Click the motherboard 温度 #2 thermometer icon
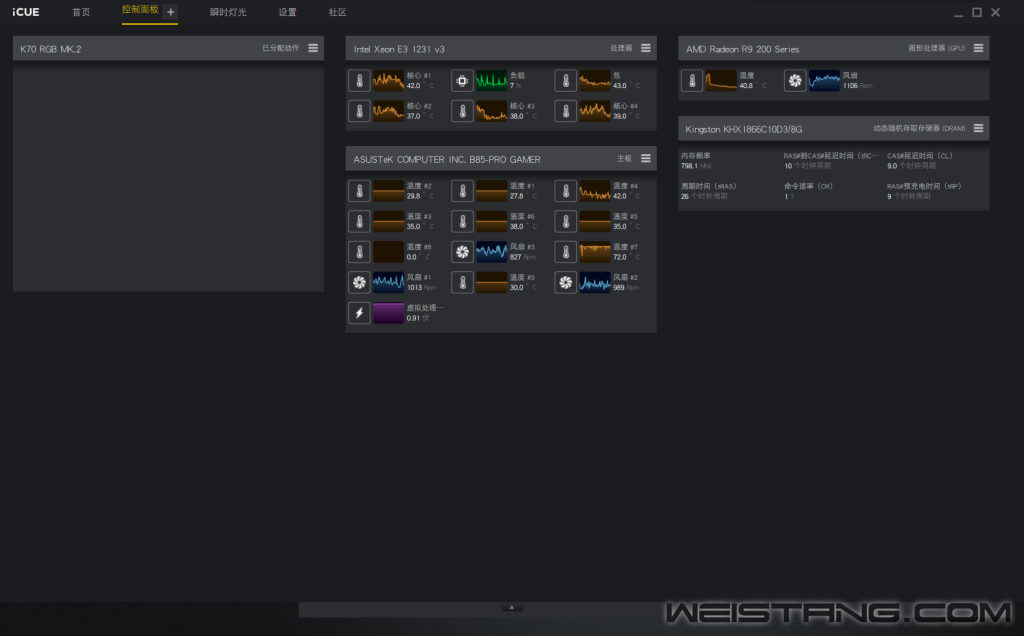1024x636 pixels. 359,191
